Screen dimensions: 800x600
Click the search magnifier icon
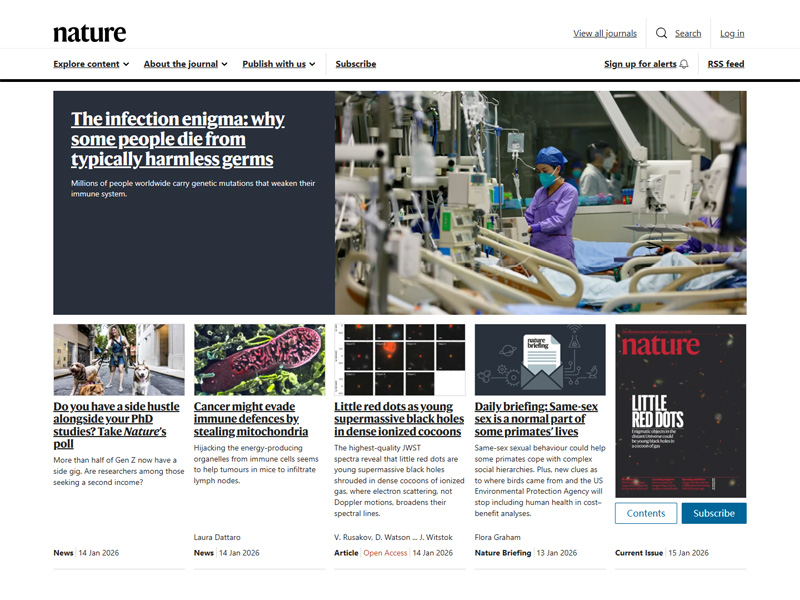coord(661,33)
